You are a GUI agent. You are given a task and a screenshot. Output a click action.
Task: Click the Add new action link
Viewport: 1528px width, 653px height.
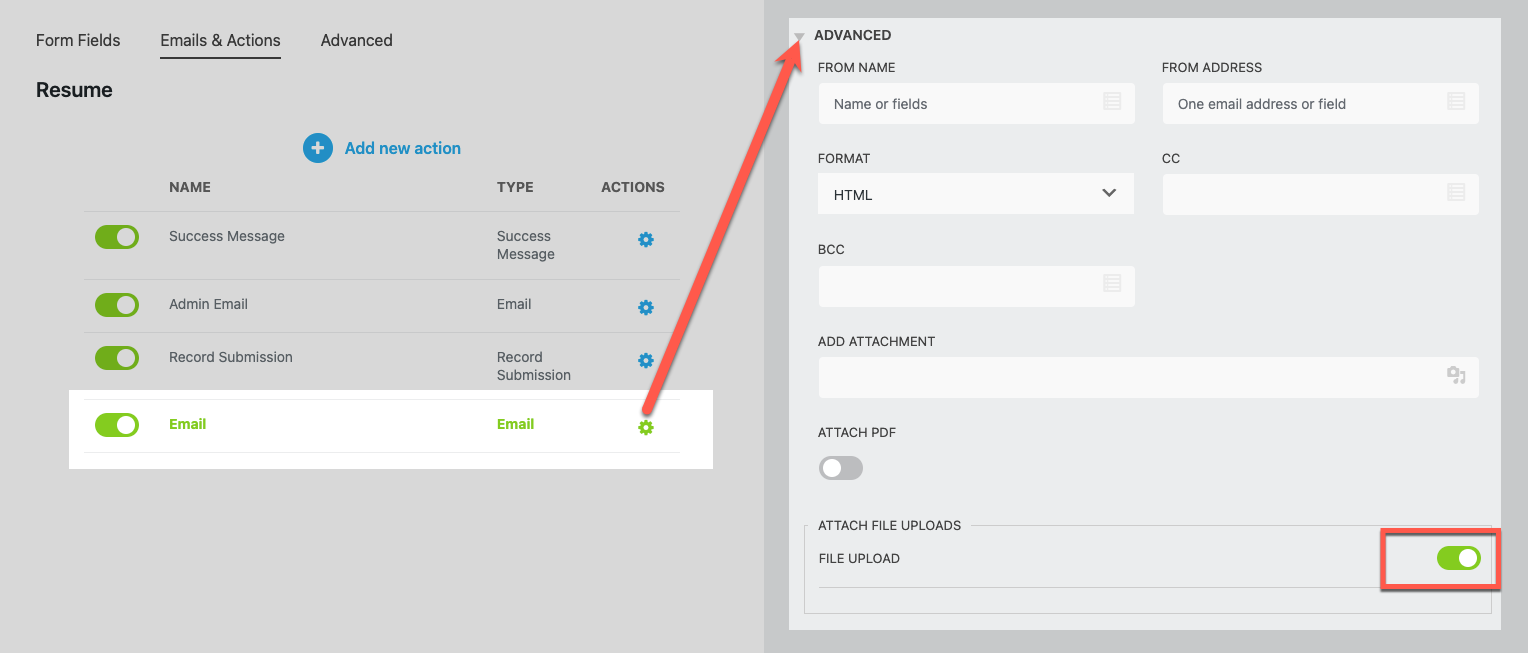click(x=402, y=148)
